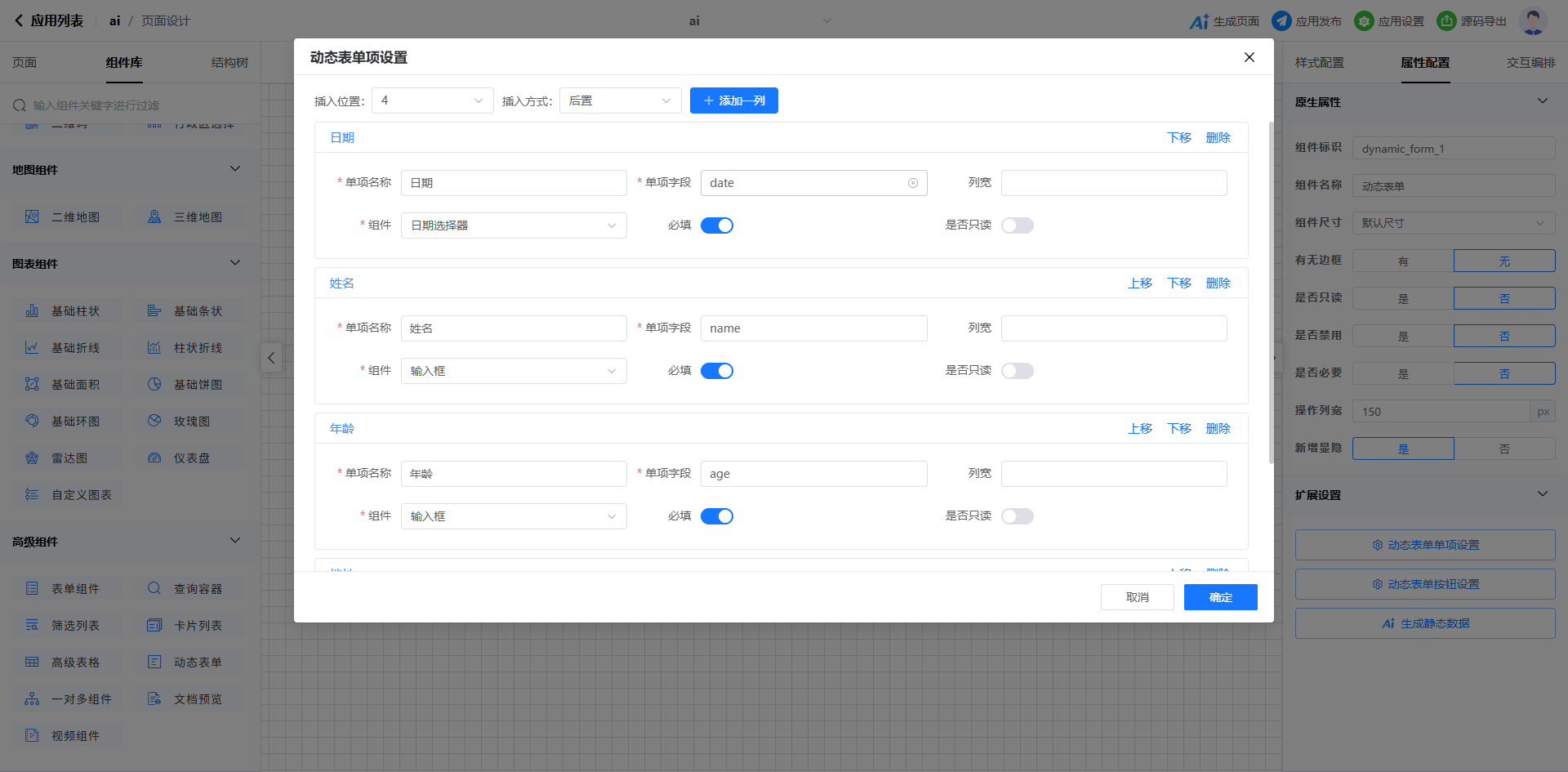The width and height of the screenshot is (1568, 772).
Task: Open the insert position dropdown
Action: (432, 100)
